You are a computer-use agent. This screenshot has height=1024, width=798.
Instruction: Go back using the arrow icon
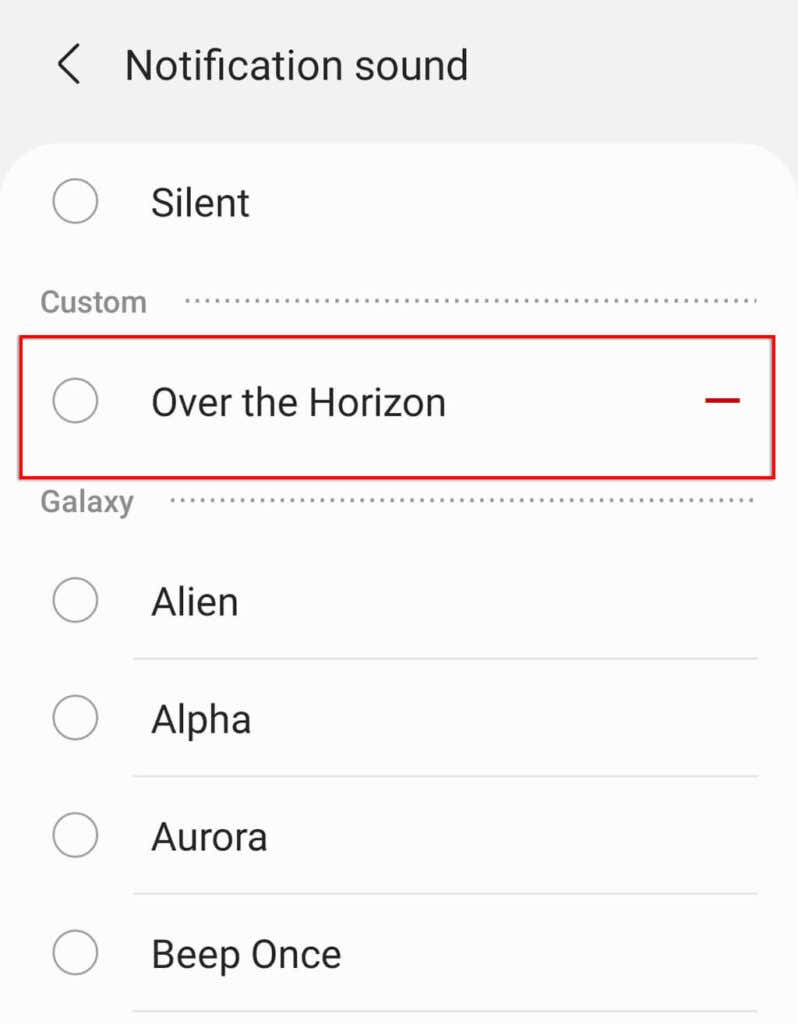tap(69, 64)
